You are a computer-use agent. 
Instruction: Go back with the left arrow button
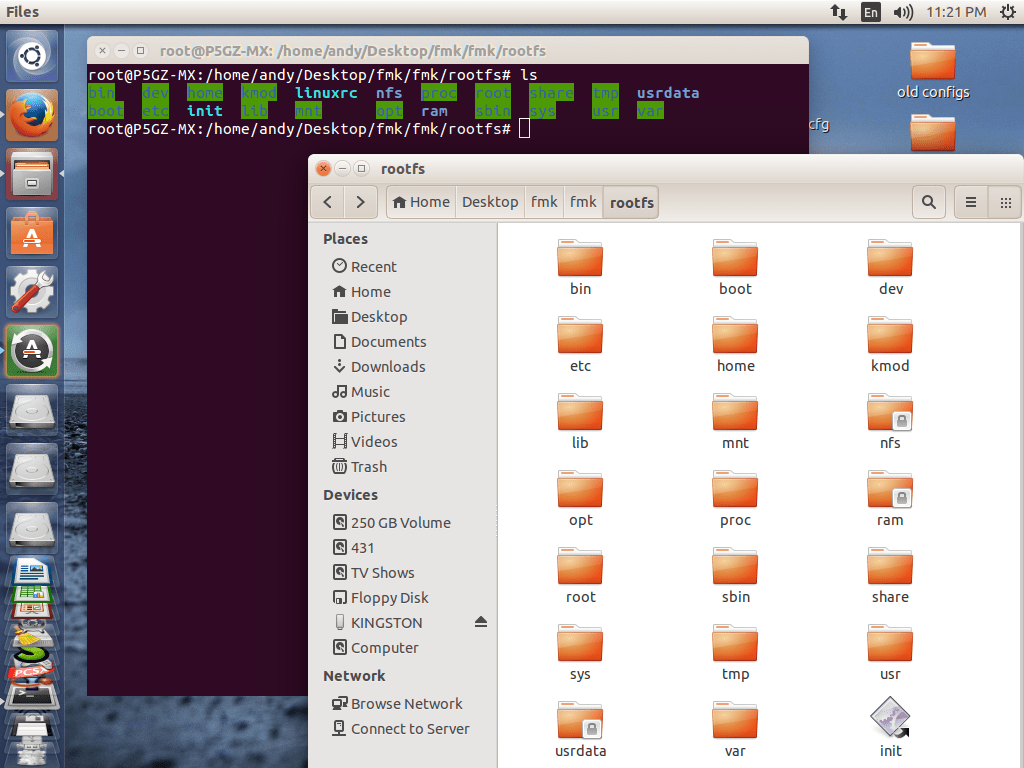pos(327,202)
